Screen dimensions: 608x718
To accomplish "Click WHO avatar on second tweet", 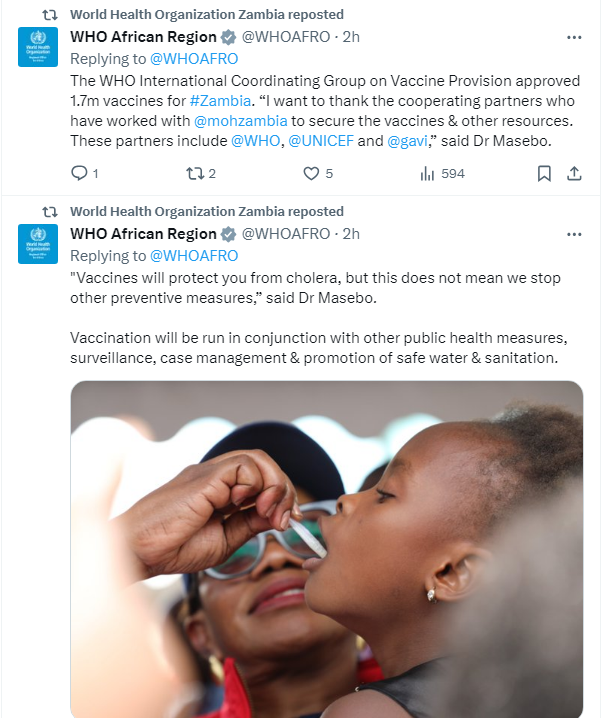I will pos(38,244).
